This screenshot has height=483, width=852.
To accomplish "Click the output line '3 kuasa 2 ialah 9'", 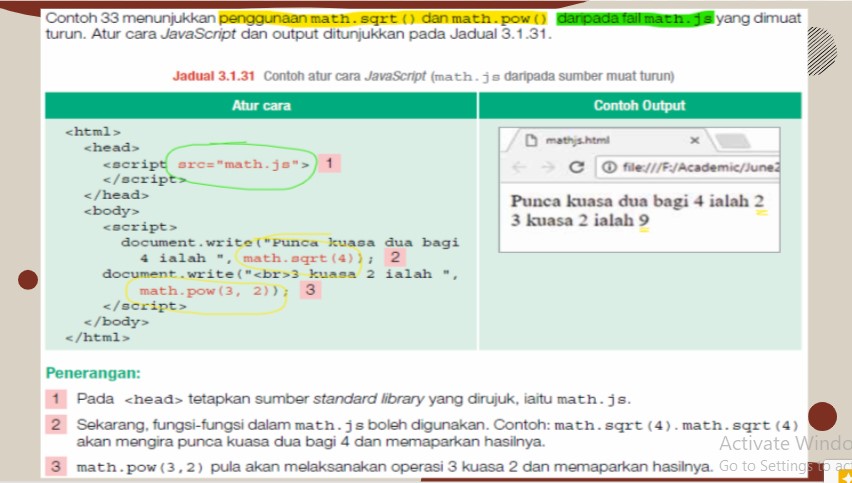I will tap(580, 220).
